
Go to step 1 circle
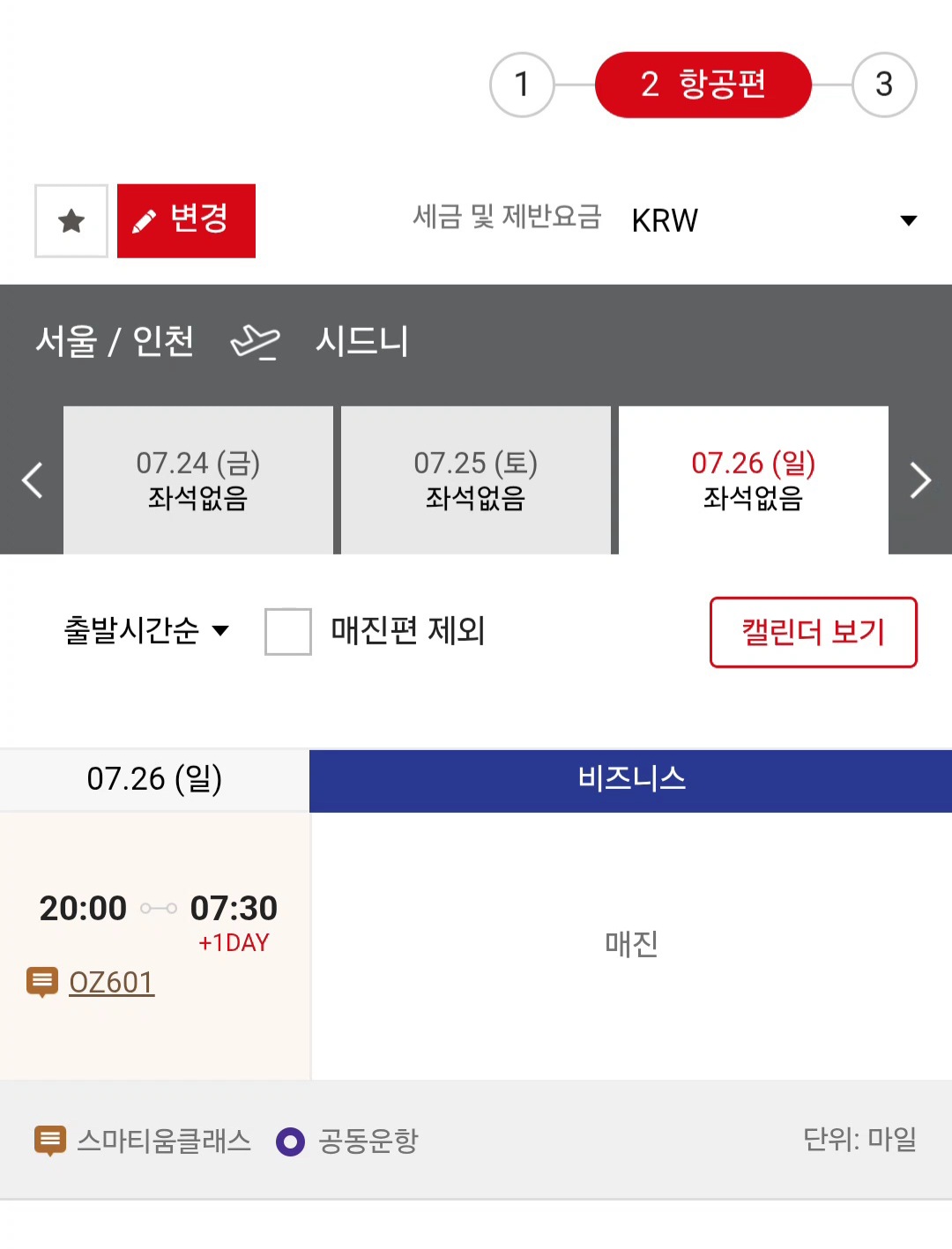[522, 85]
